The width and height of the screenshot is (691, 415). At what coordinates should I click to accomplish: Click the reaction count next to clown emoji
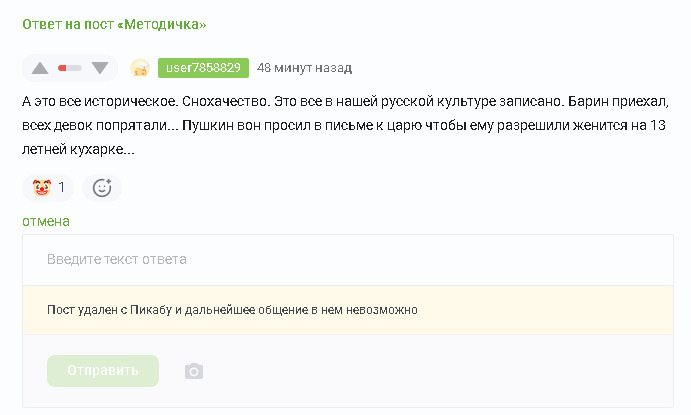(61, 187)
